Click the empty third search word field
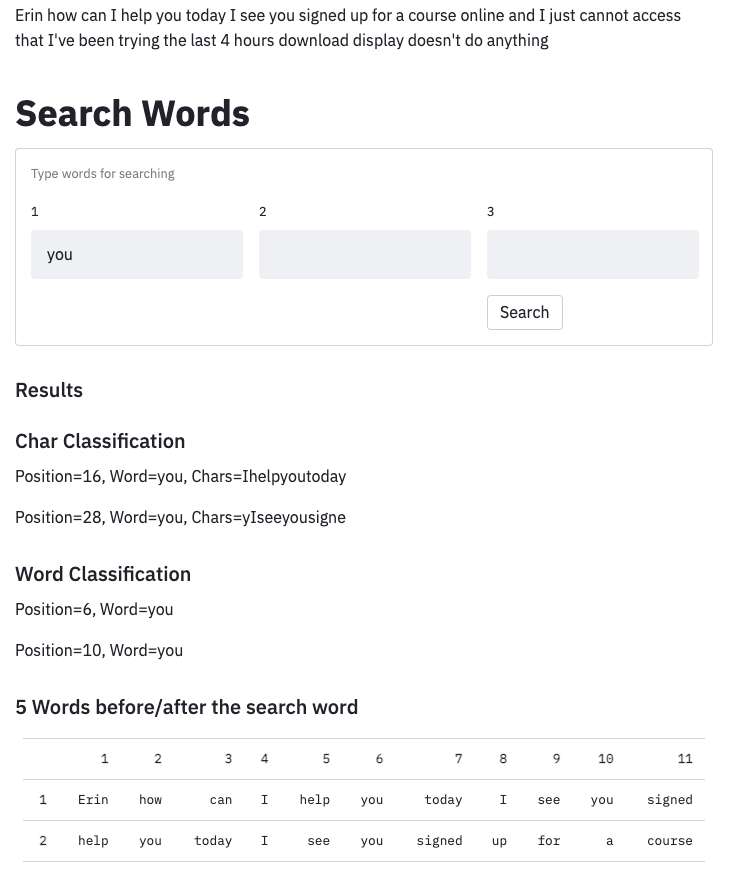The height and width of the screenshot is (880, 731). pyautogui.click(x=592, y=254)
